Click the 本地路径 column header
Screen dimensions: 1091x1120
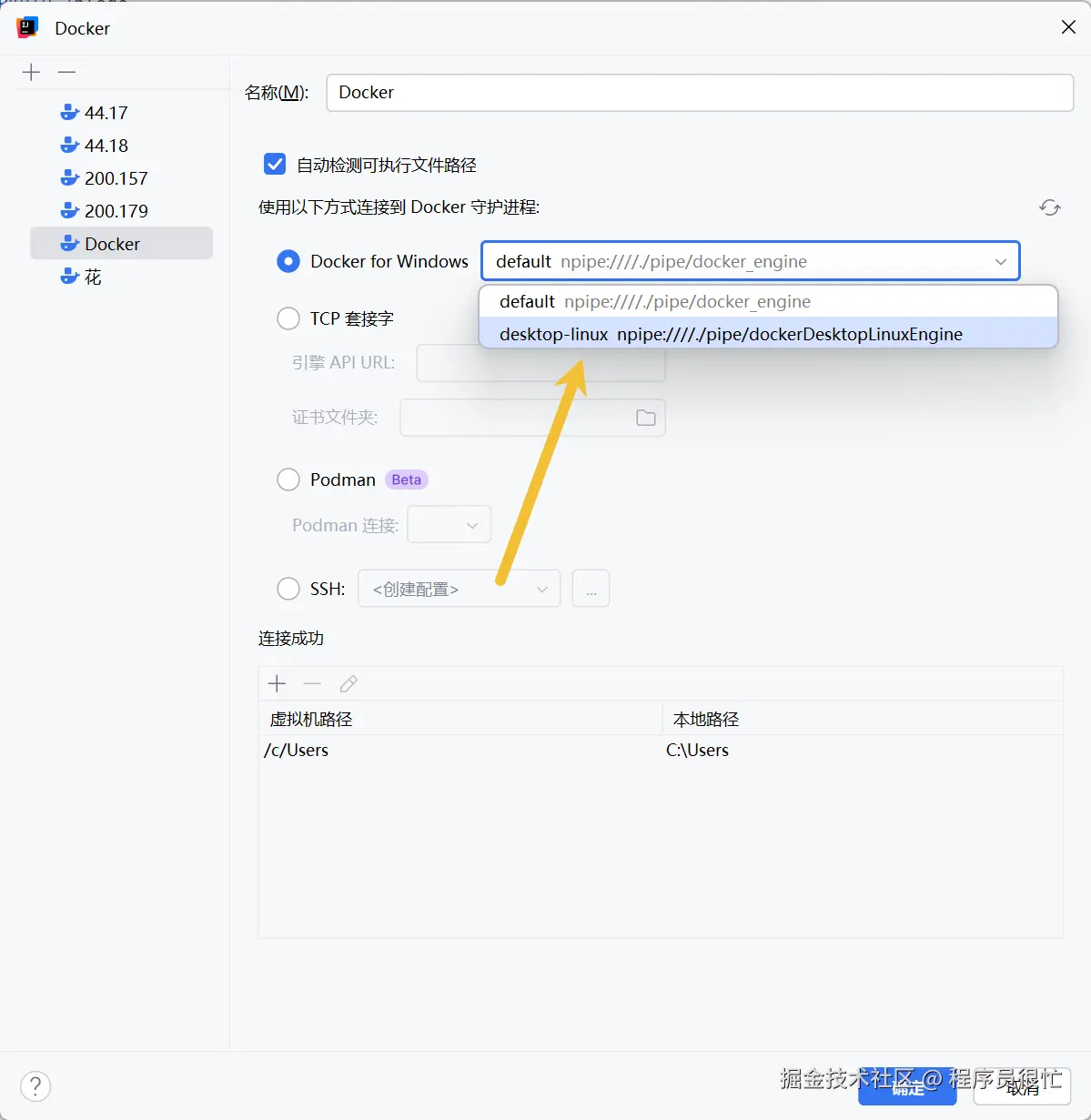click(863, 719)
